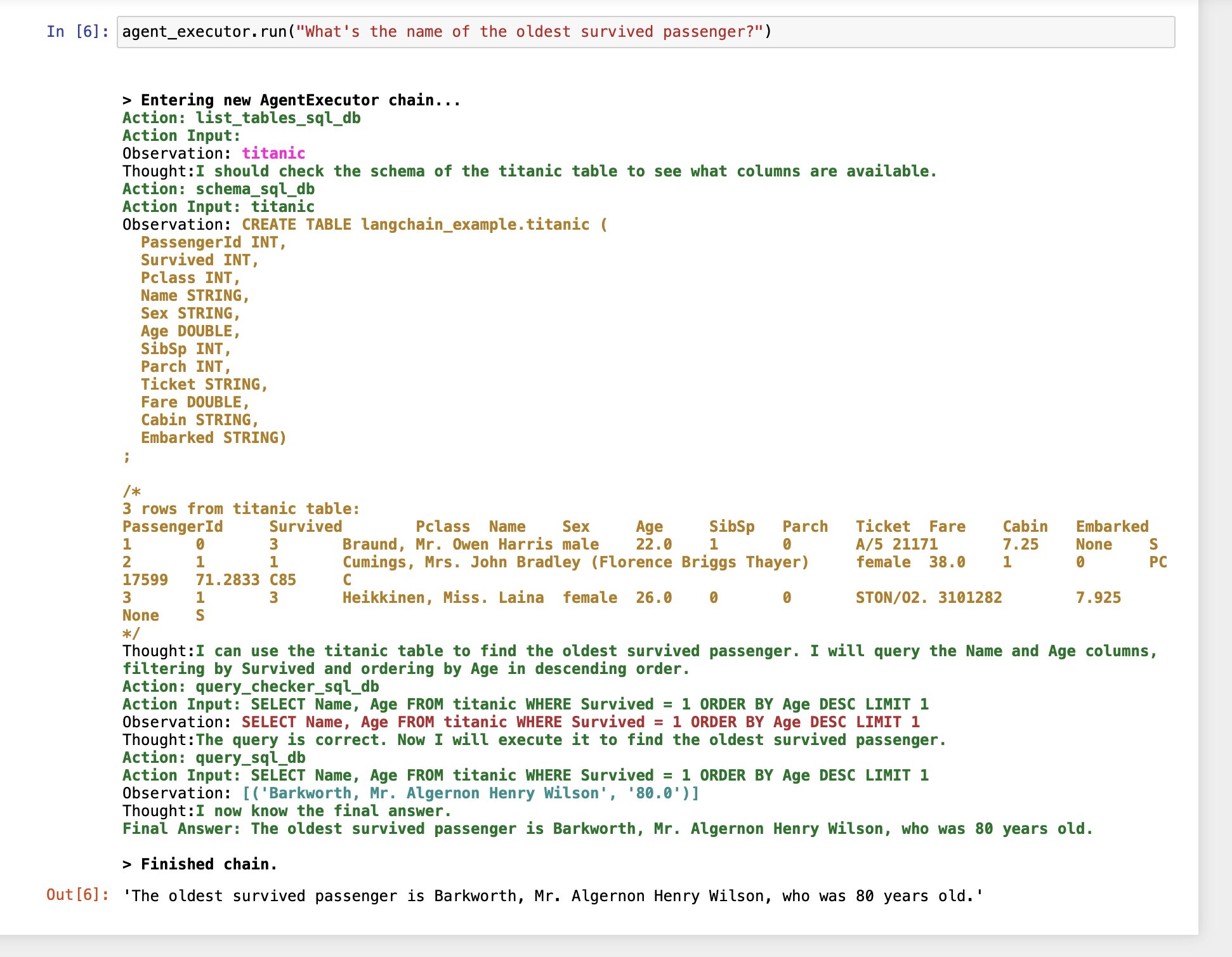This screenshot has height=957, width=1232.
Task: Click 'Parch INT,' schema line
Action: 187,367
